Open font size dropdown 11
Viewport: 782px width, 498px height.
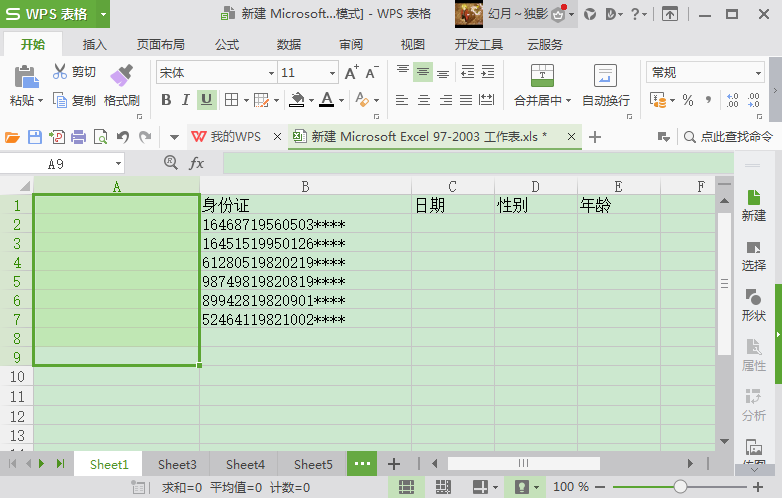pyautogui.click(x=332, y=73)
